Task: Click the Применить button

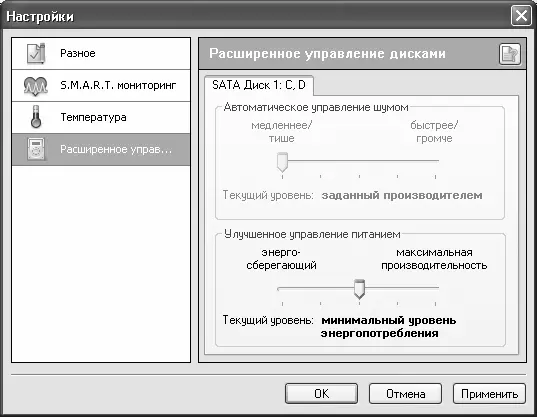Action: tap(489, 394)
